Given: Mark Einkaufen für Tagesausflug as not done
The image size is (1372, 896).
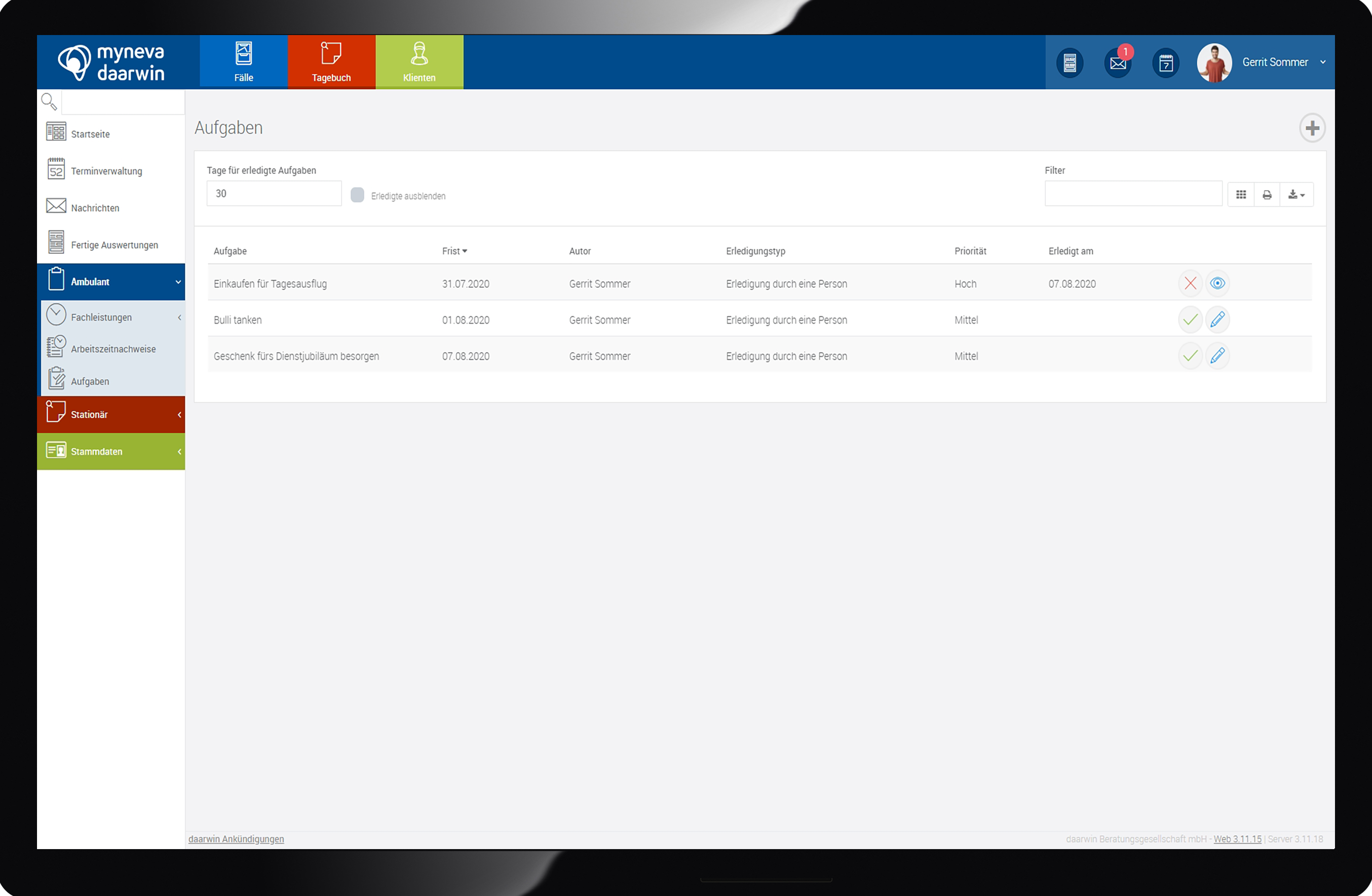Looking at the screenshot, I should point(1190,283).
